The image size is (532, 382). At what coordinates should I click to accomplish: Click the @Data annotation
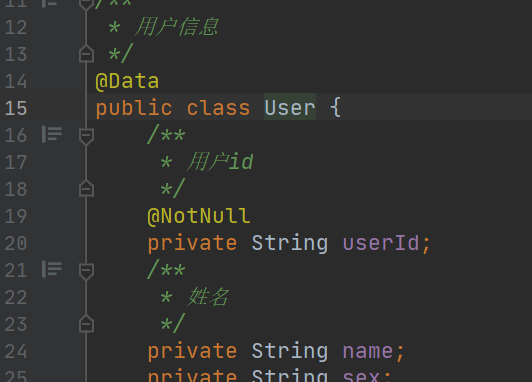(x=127, y=82)
